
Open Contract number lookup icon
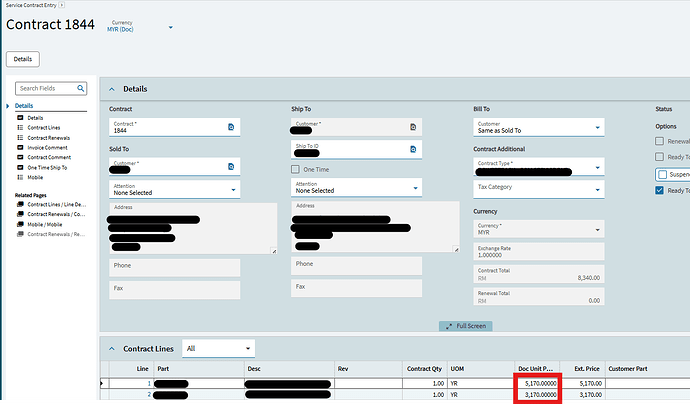231,127
